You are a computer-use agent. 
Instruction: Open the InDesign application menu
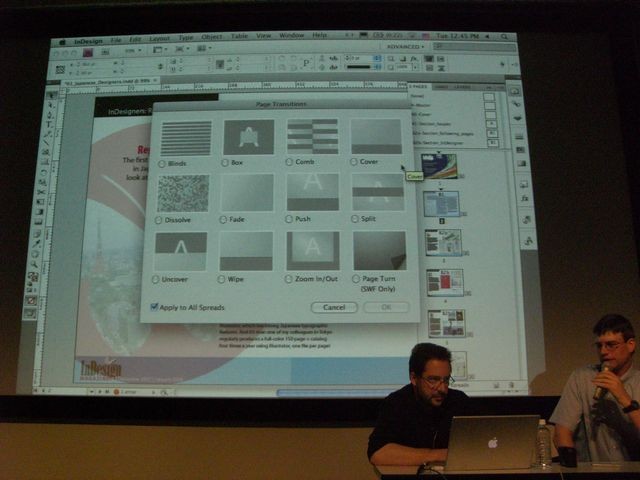click(88, 41)
